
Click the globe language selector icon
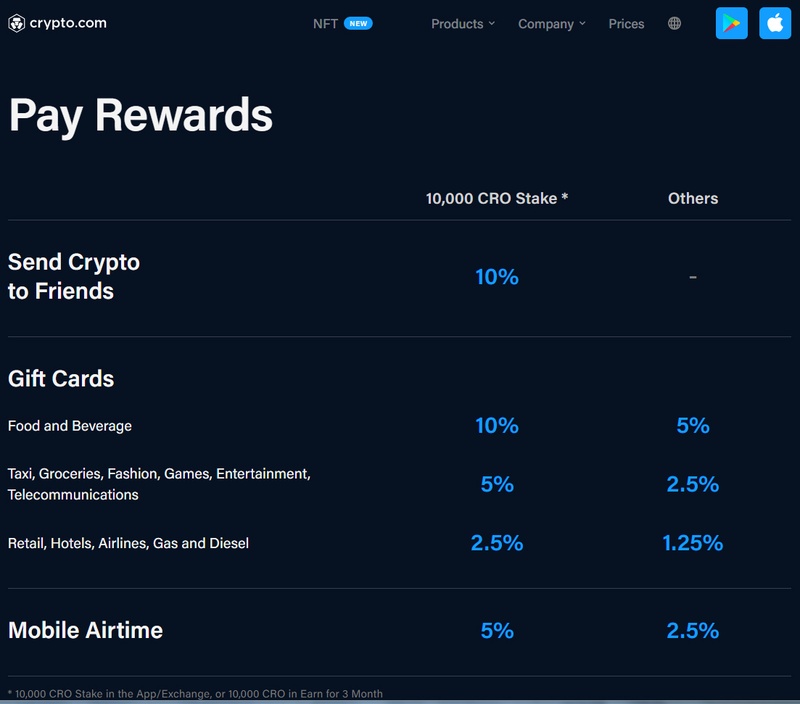pyautogui.click(x=674, y=23)
